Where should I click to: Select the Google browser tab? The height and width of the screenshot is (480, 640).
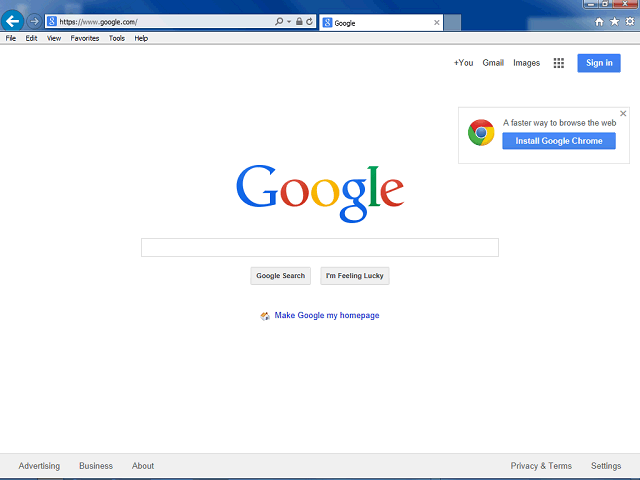point(381,23)
